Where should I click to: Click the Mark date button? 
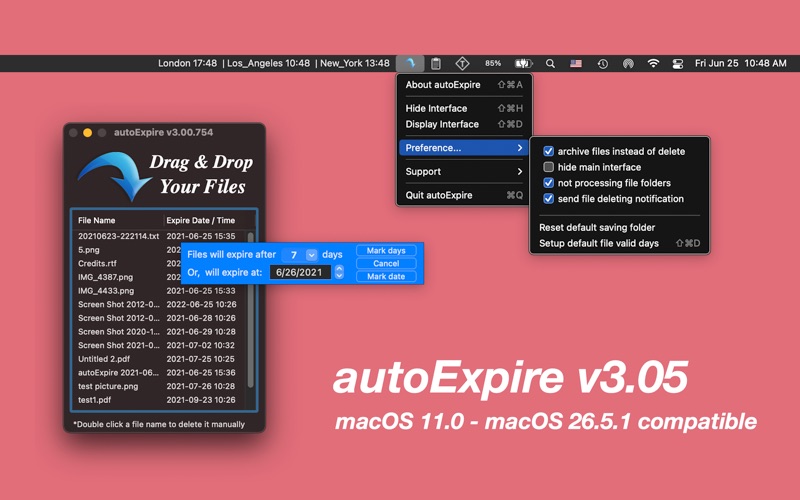[x=386, y=276]
